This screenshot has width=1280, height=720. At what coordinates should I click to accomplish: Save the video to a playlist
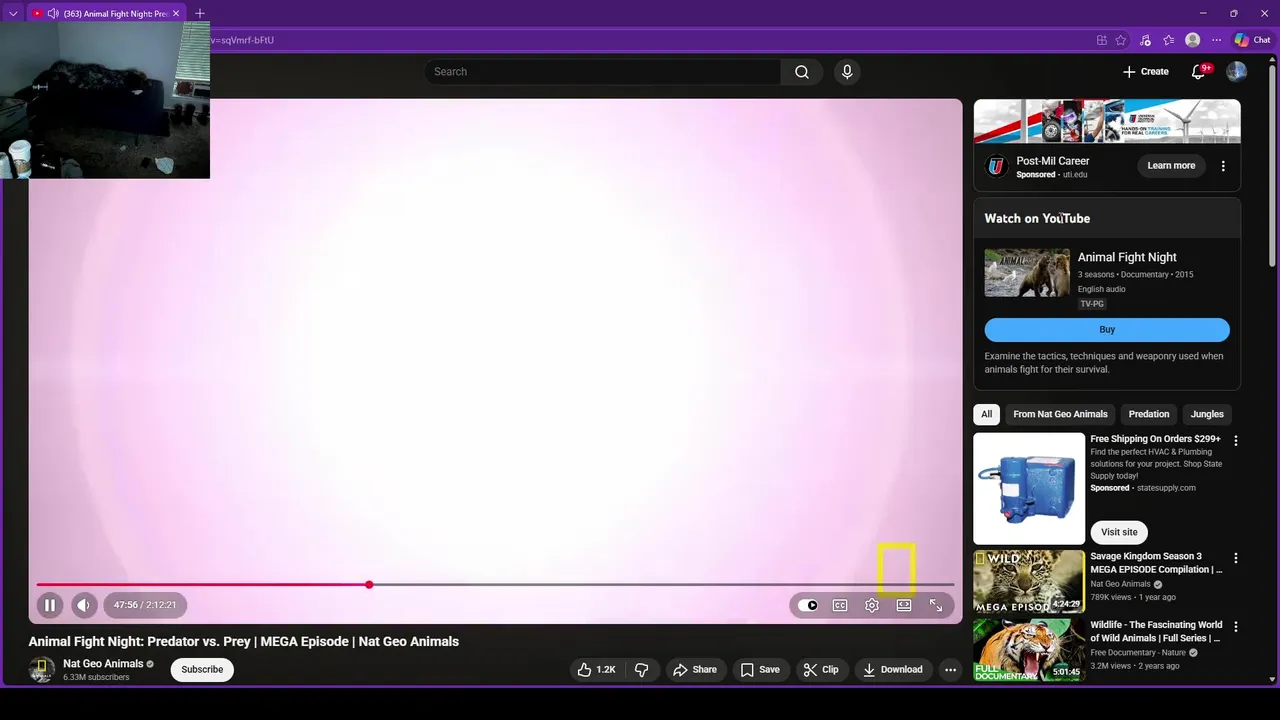(759, 670)
